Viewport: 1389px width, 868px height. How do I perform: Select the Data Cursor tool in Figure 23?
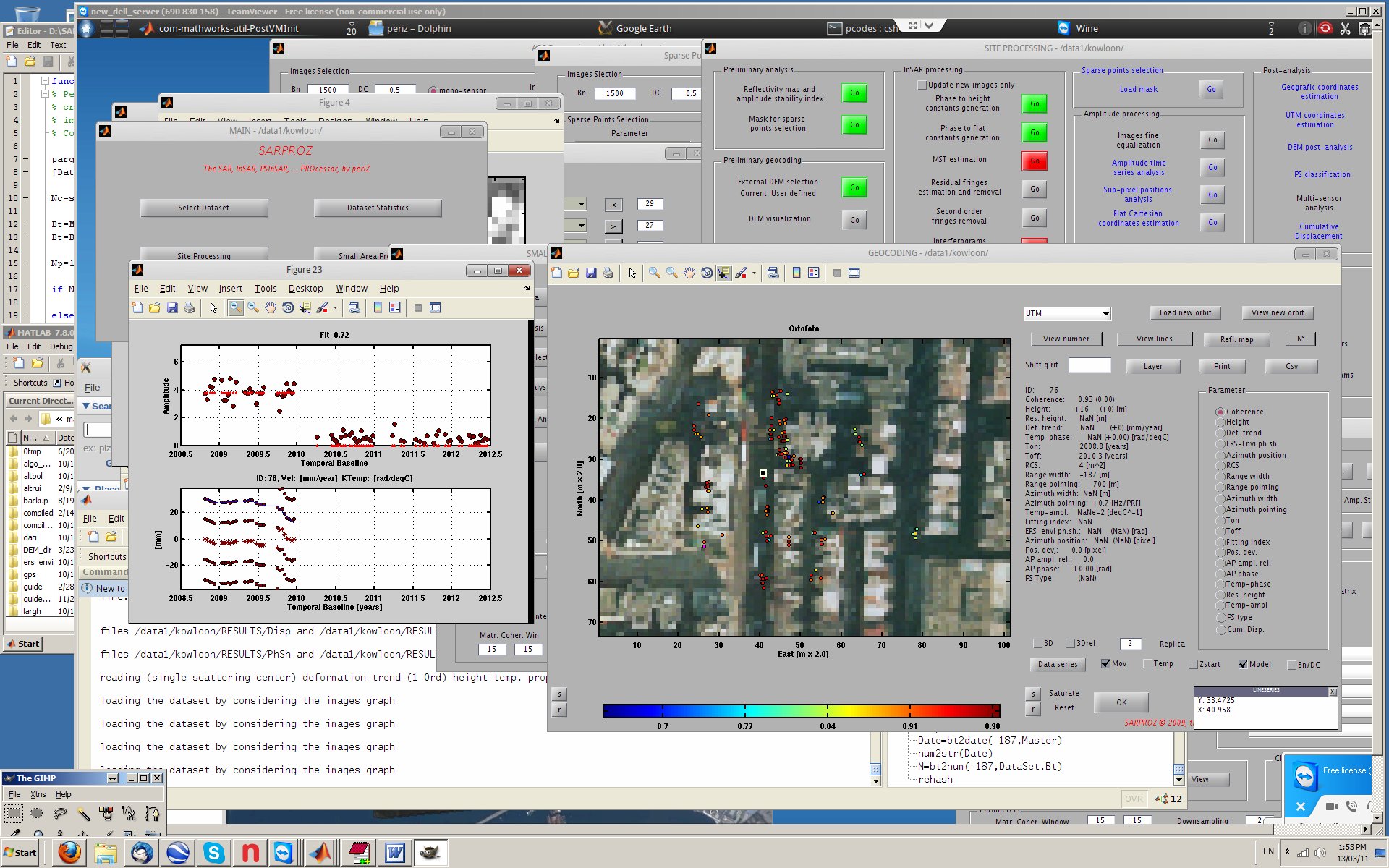(305, 308)
